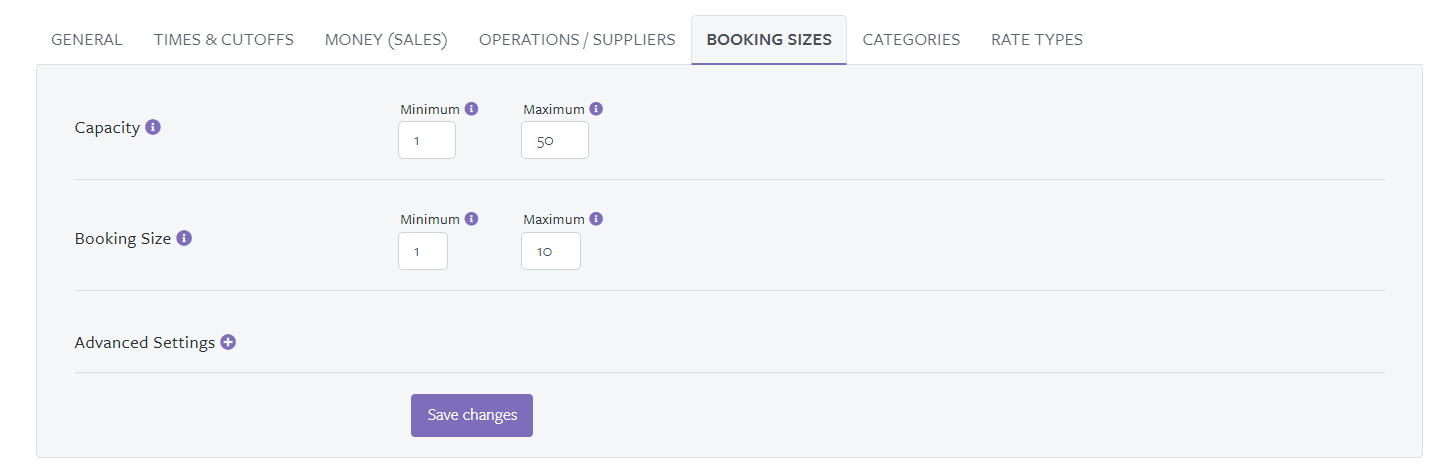Switch to Times & Cutoffs tab
1432x466 pixels.
(x=224, y=40)
